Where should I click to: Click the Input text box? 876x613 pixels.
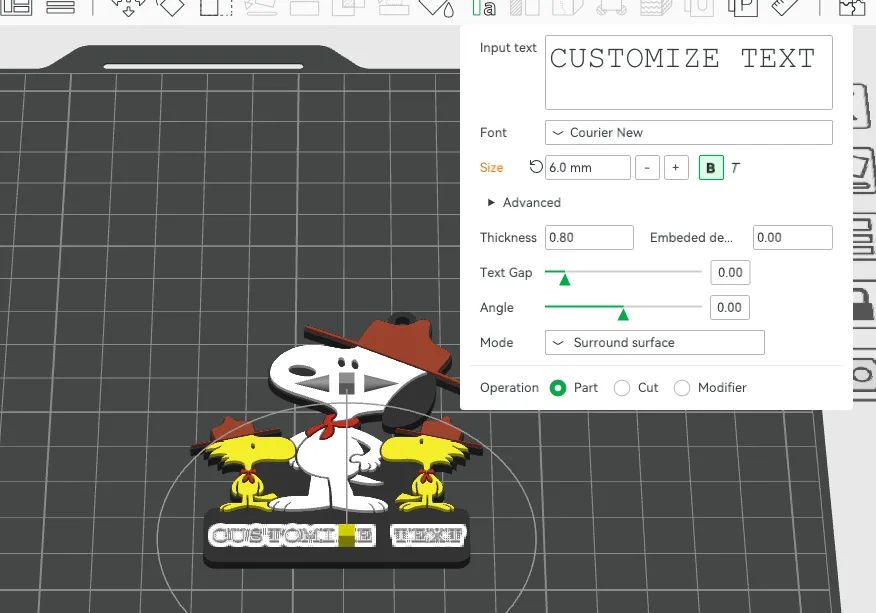click(x=688, y=73)
